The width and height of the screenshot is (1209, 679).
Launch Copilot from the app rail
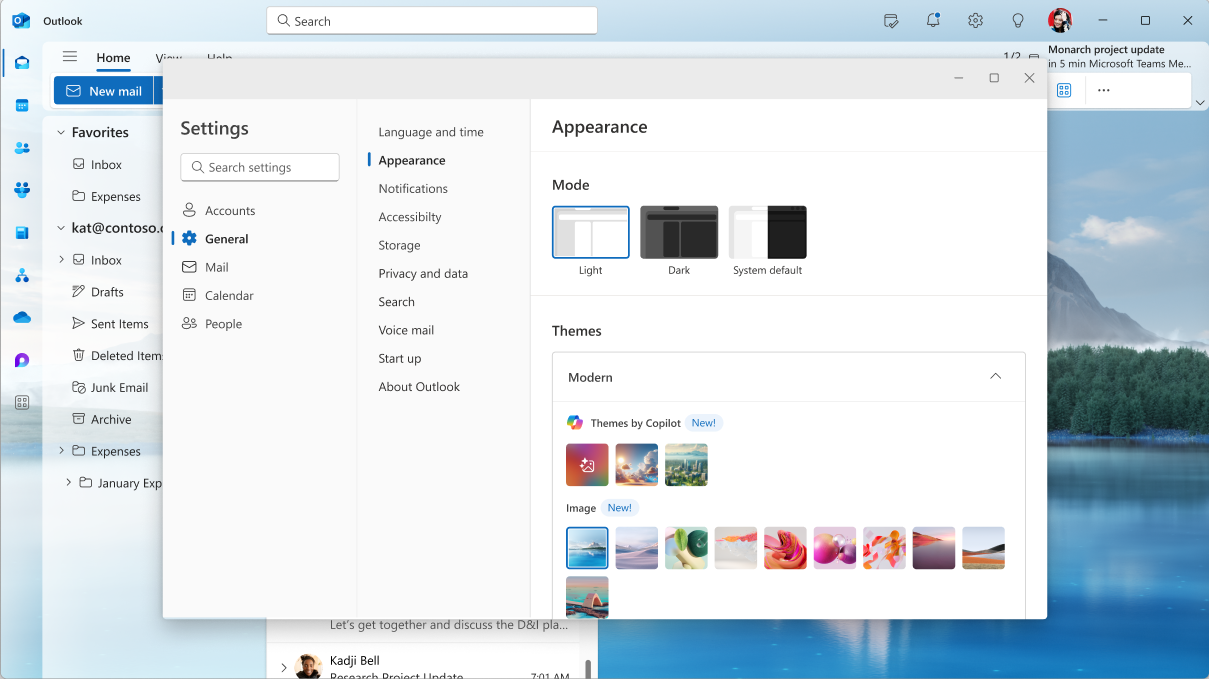click(21, 359)
